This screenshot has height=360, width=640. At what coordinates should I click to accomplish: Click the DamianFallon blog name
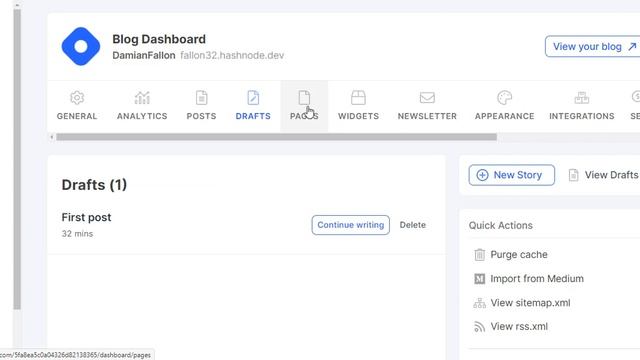144,56
